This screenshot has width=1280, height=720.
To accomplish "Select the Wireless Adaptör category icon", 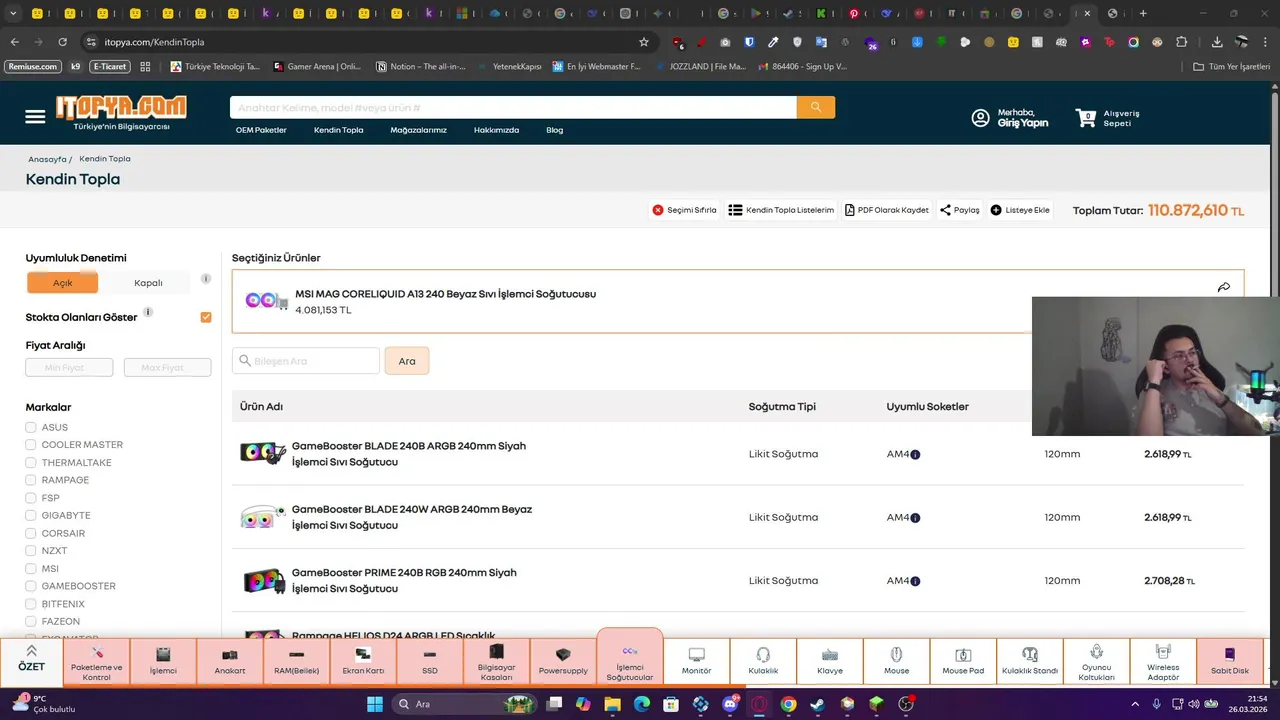I will (x=1163, y=661).
